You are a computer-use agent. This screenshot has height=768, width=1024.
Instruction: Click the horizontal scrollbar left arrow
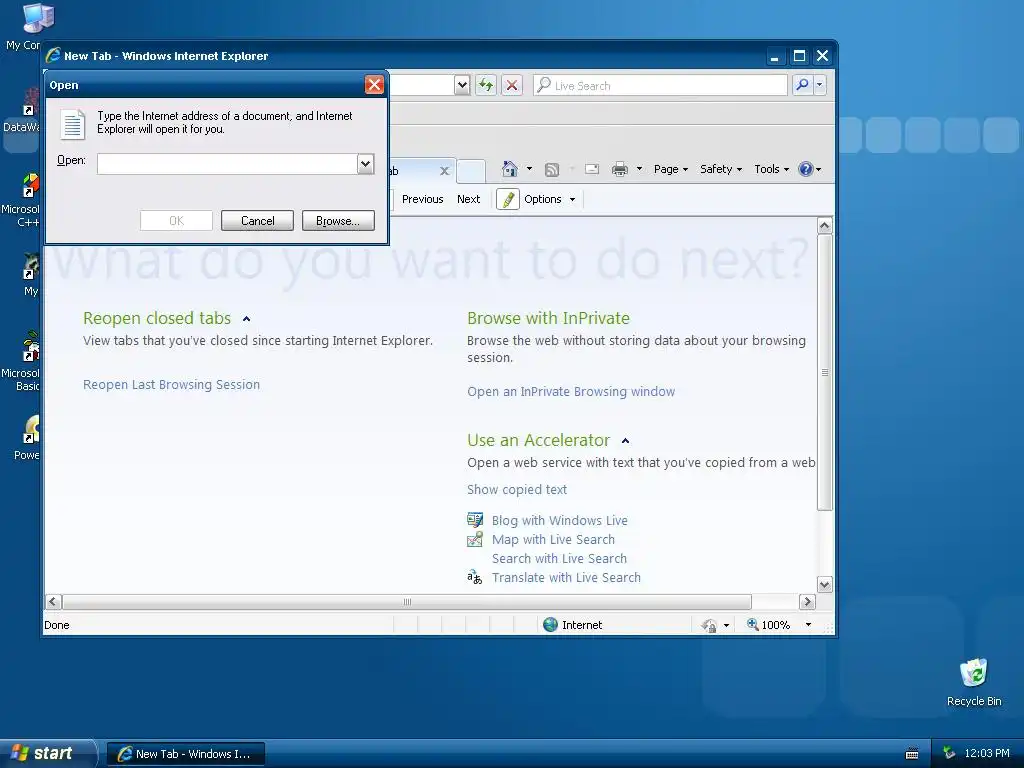pyautogui.click(x=54, y=602)
